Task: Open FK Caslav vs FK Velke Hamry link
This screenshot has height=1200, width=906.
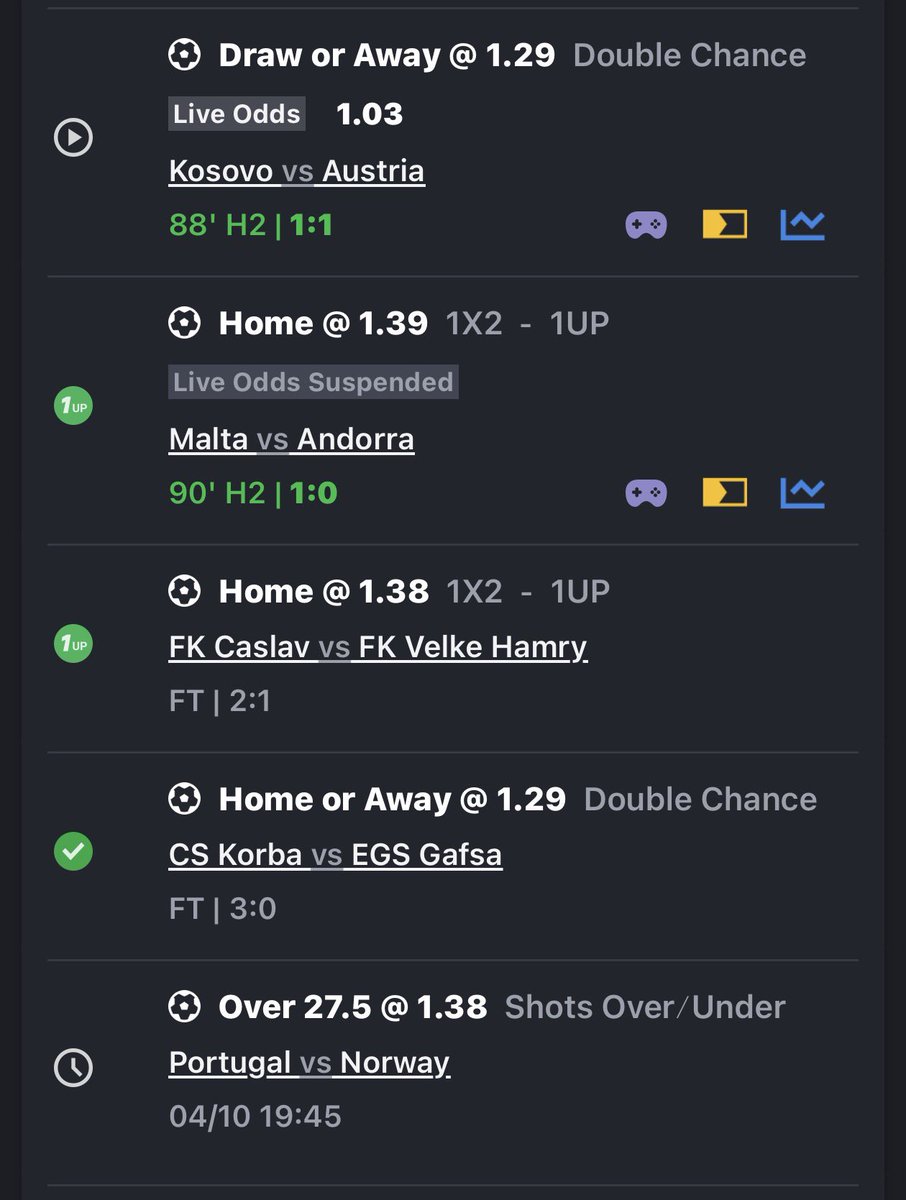Action: [x=378, y=647]
